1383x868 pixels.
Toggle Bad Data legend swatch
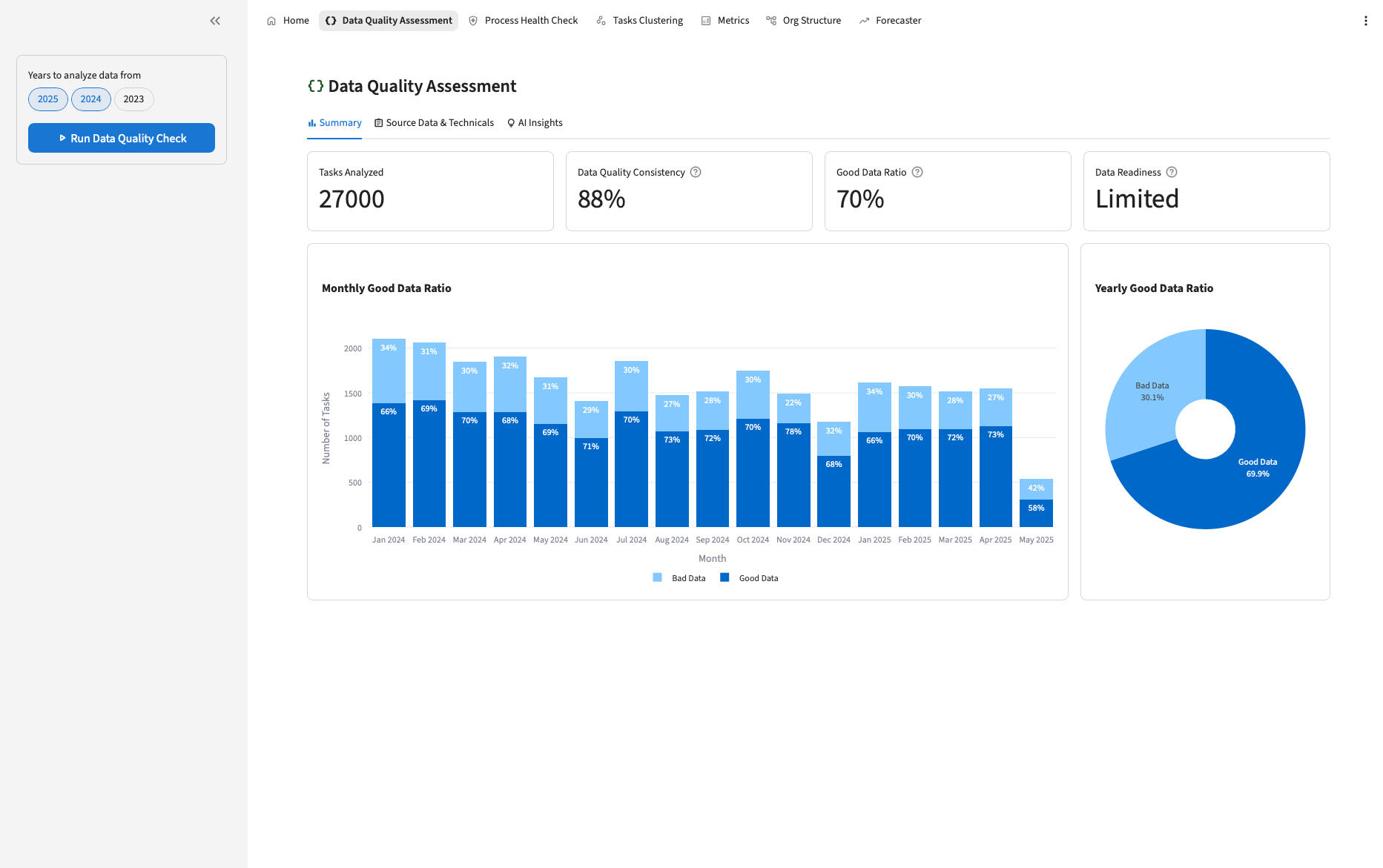[x=658, y=578]
